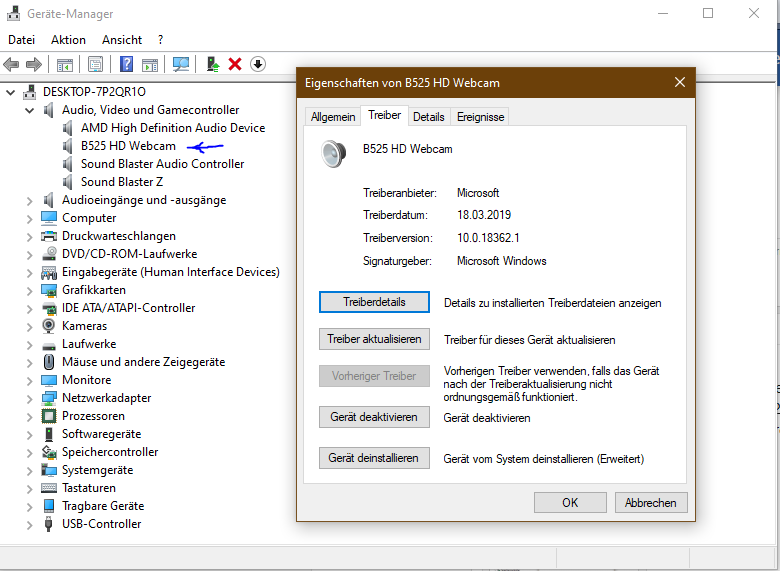Switch to the Details tab
Screen dimensions: 780x571
coord(429,117)
